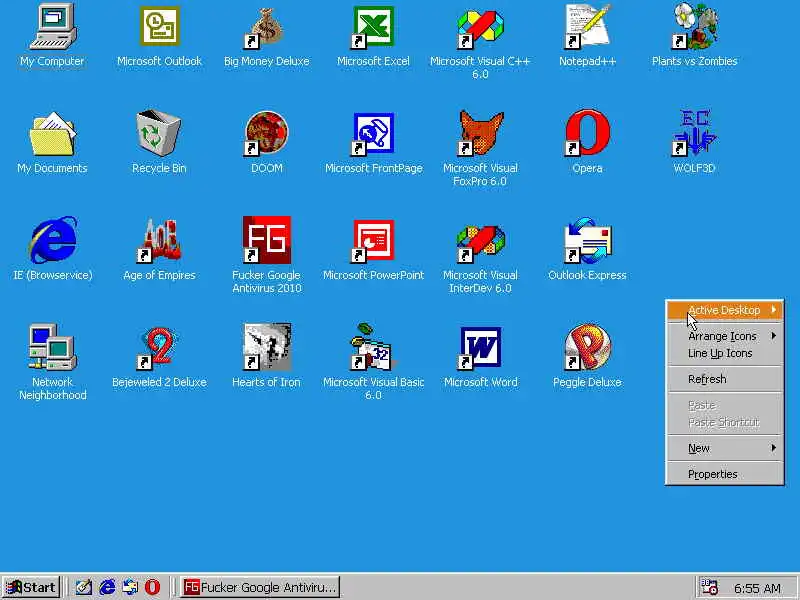
Task: Click the Start button
Action: click(32, 587)
